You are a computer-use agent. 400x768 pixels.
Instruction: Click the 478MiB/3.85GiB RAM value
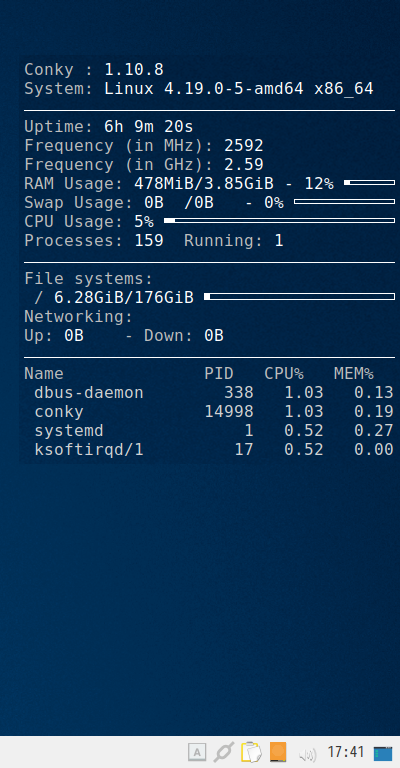pyautogui.click(x=204, y=184)
